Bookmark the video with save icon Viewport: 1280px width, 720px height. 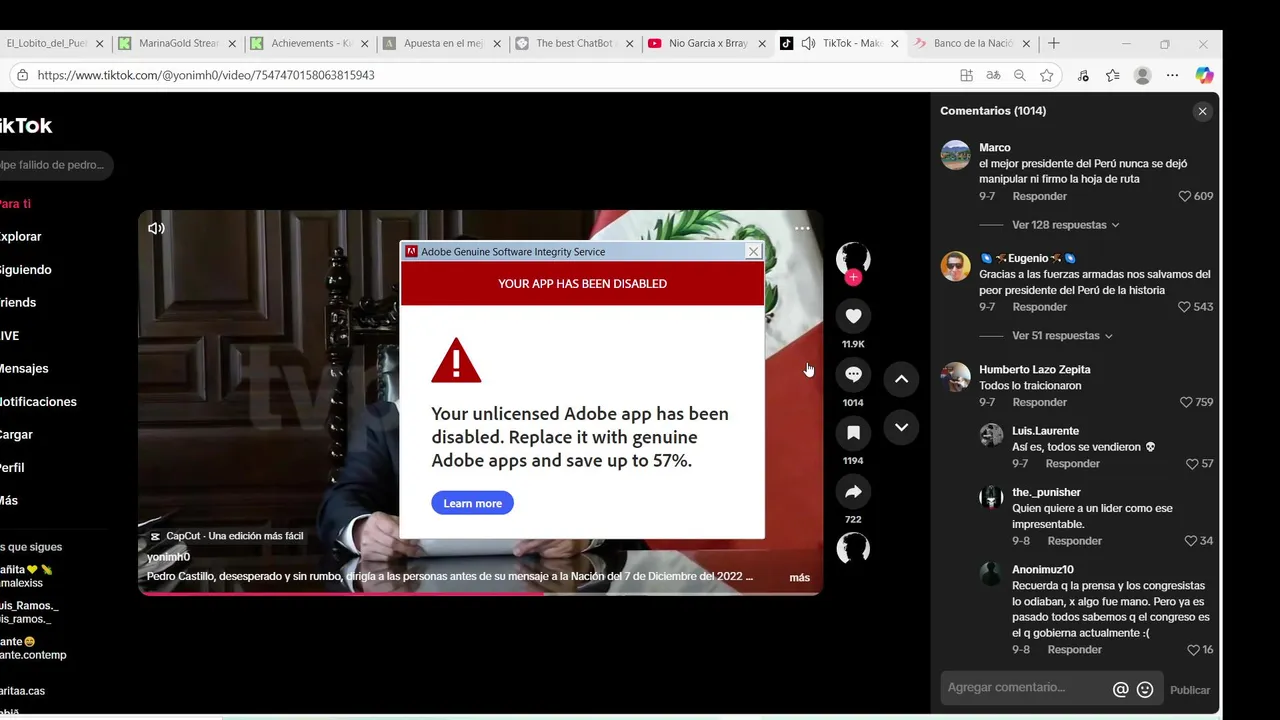pyautogui.click(x=853, y=433)
